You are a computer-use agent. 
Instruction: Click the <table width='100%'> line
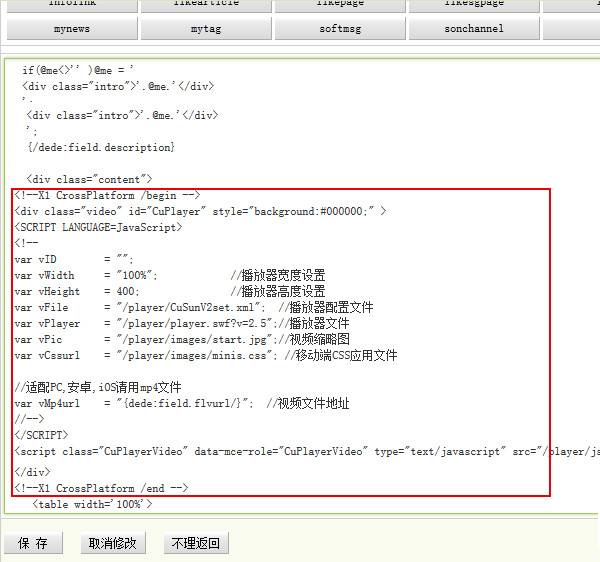coord(92,504)
